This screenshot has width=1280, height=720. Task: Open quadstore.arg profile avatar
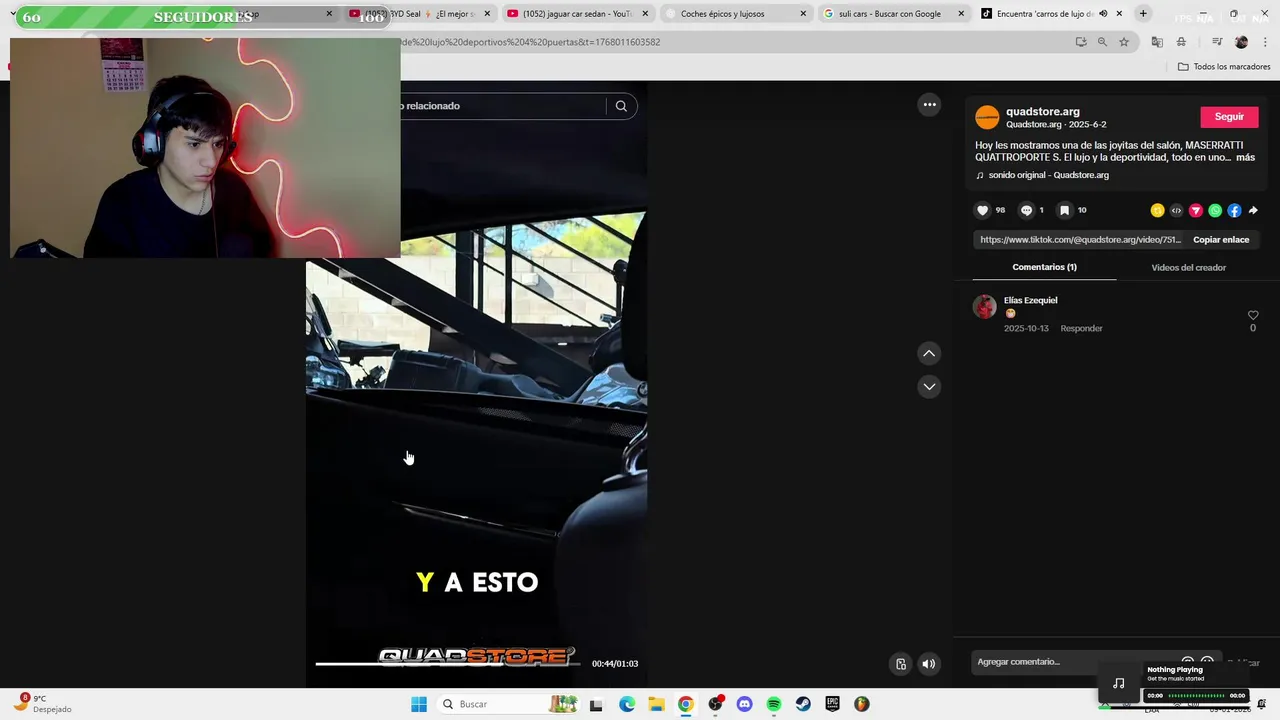987,117
